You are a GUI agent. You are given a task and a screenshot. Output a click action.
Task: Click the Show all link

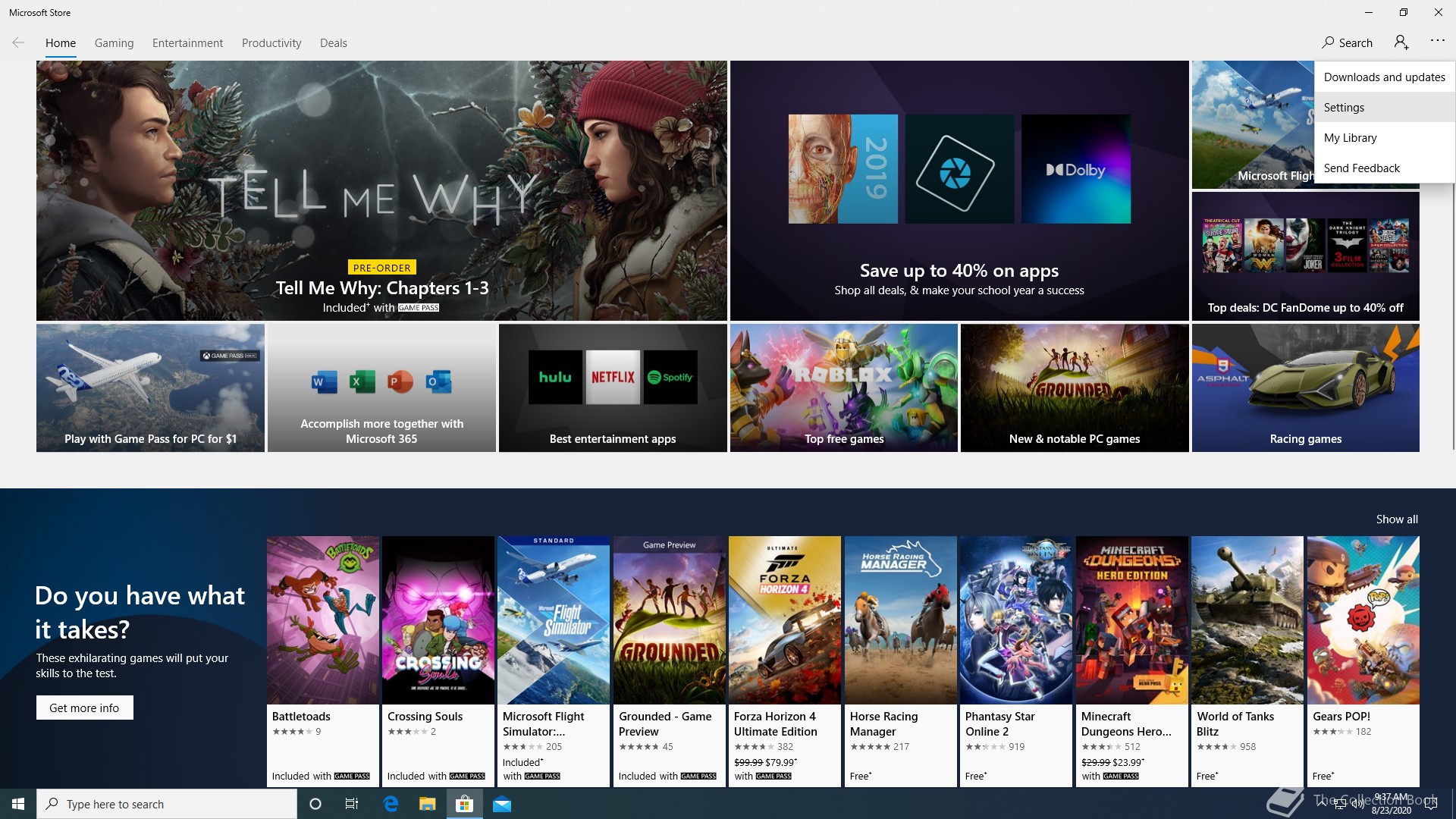click(1397, 519)
